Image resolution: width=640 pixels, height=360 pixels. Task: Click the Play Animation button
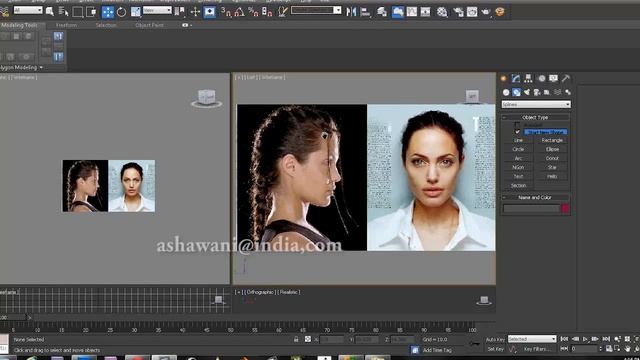click(x=585, y=339)
